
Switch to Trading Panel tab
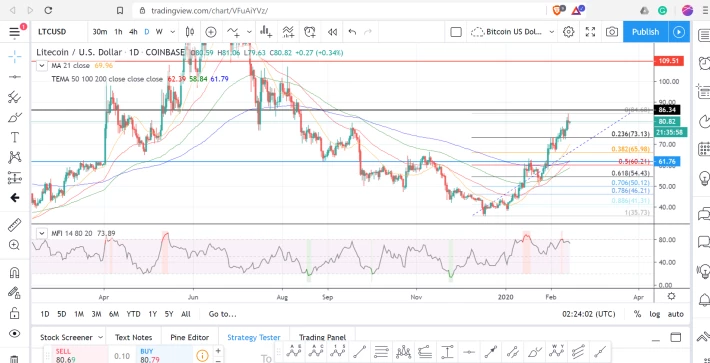322,337
